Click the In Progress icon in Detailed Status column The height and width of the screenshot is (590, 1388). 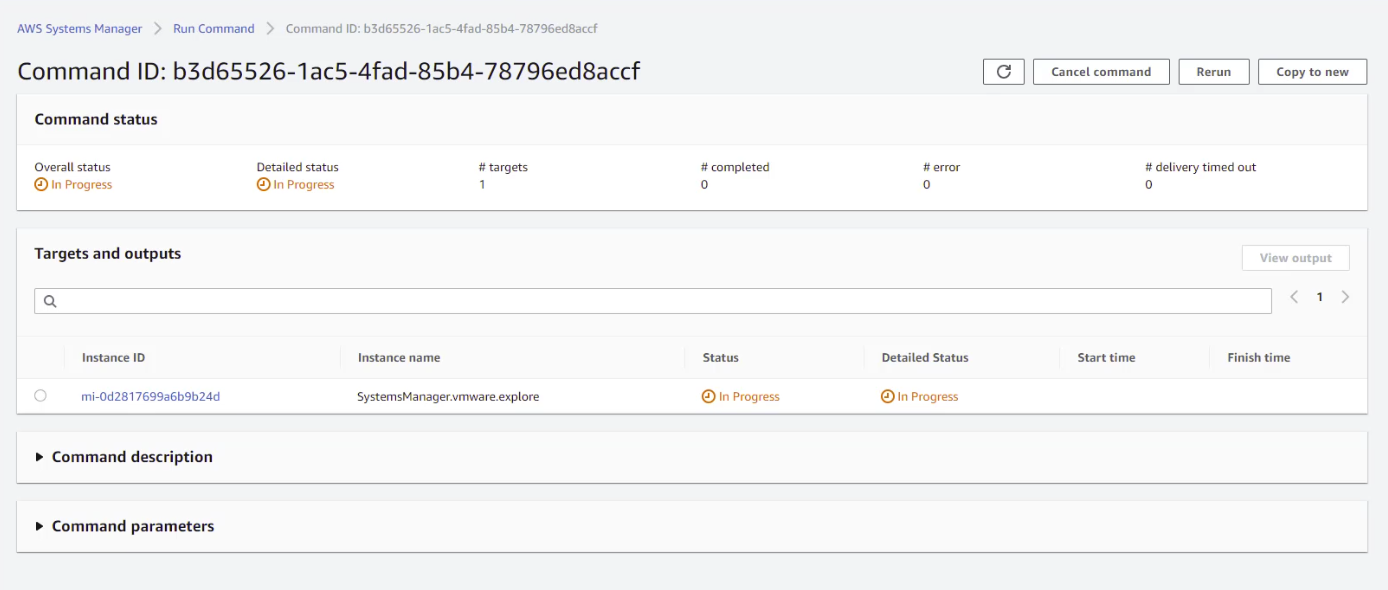coord(886,396)
